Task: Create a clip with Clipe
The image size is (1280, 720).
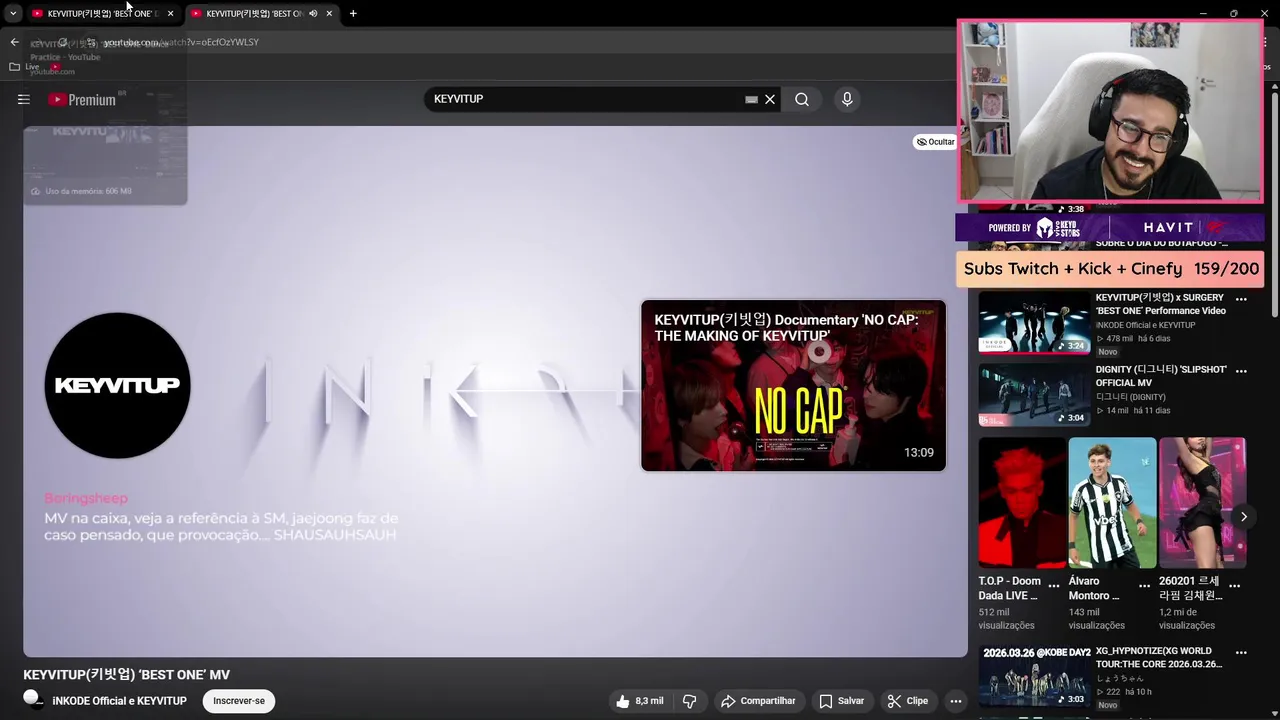Action: tap(908, 701)
